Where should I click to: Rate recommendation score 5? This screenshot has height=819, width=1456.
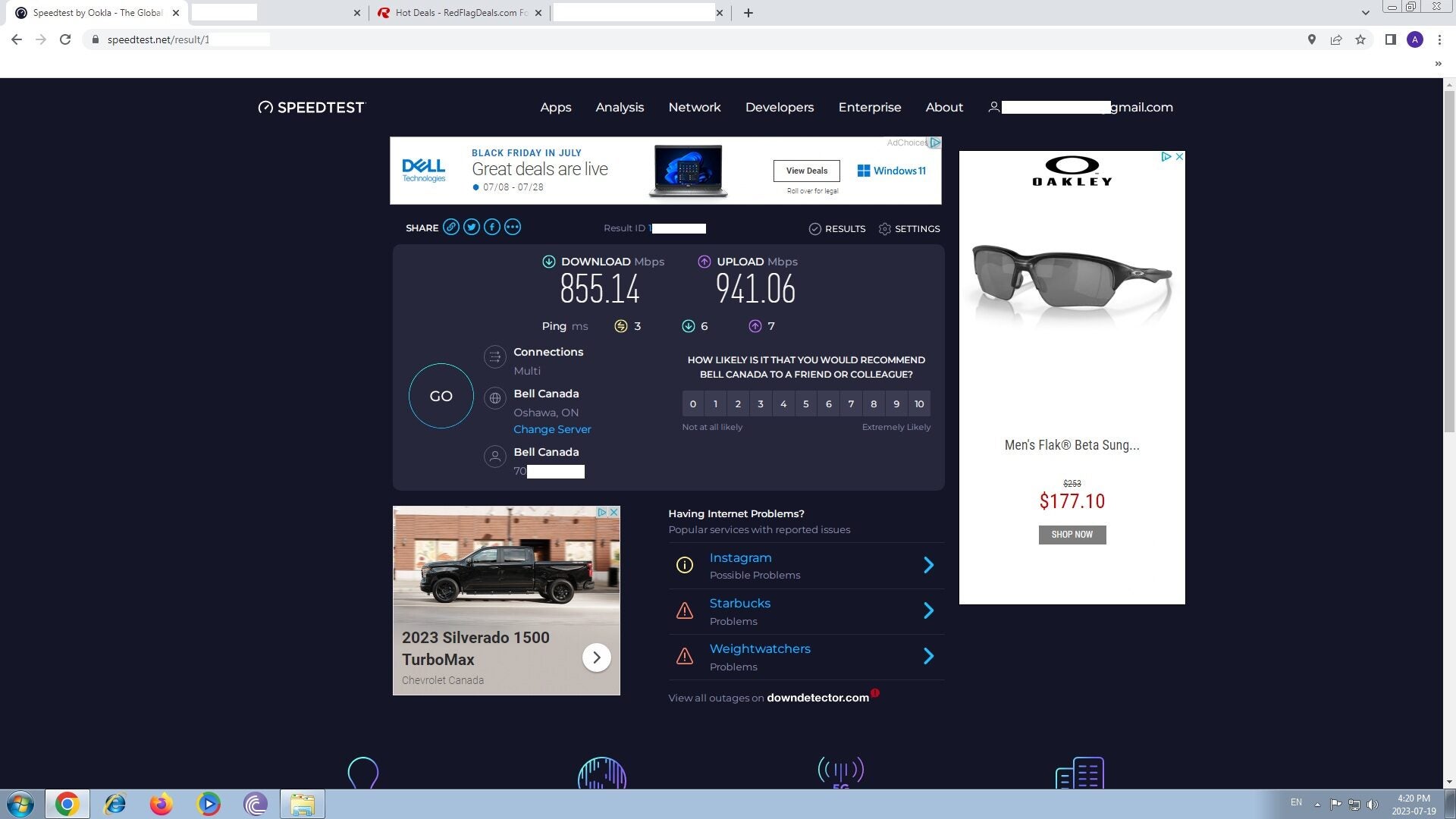click(x=806, y=404)
